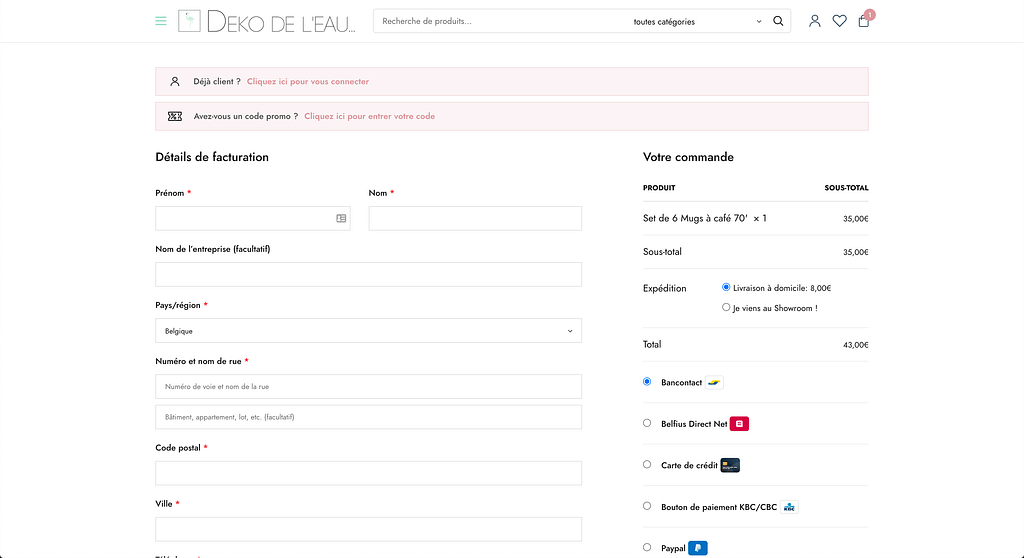
Task: Click the search magnifier icon
Action: click(778, 21)
